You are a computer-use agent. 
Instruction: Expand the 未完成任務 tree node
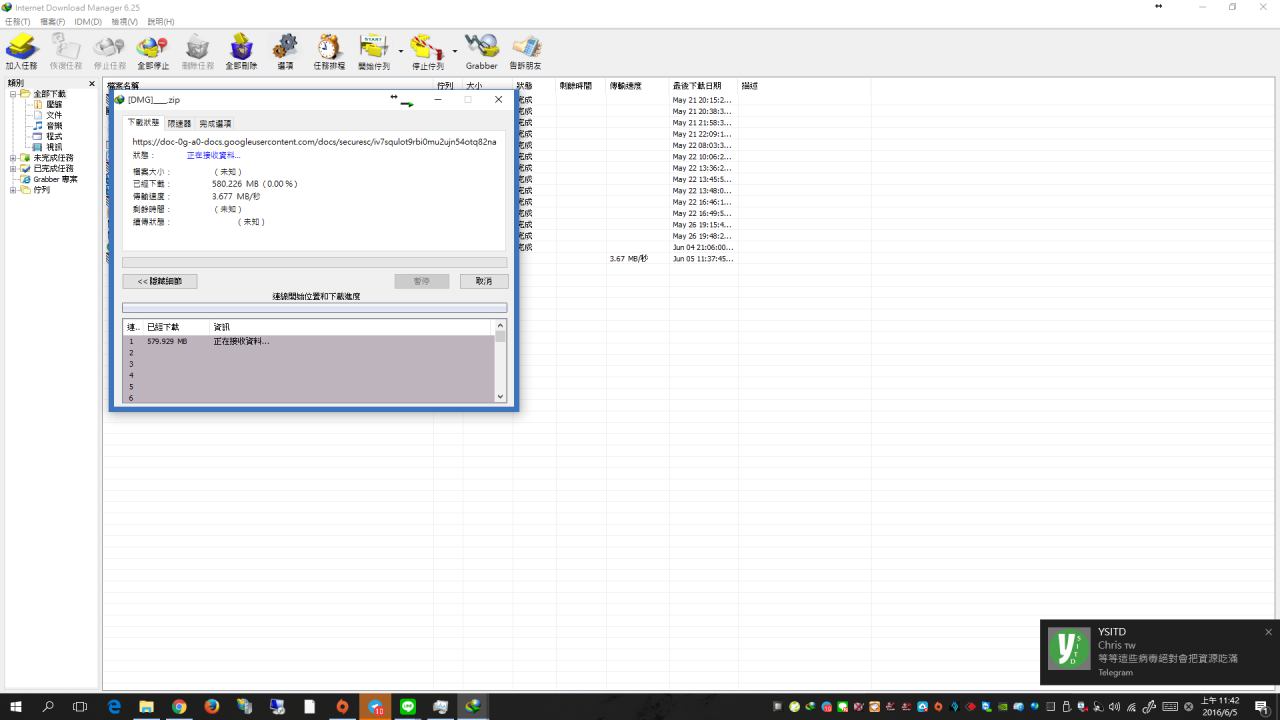point(14,158)
